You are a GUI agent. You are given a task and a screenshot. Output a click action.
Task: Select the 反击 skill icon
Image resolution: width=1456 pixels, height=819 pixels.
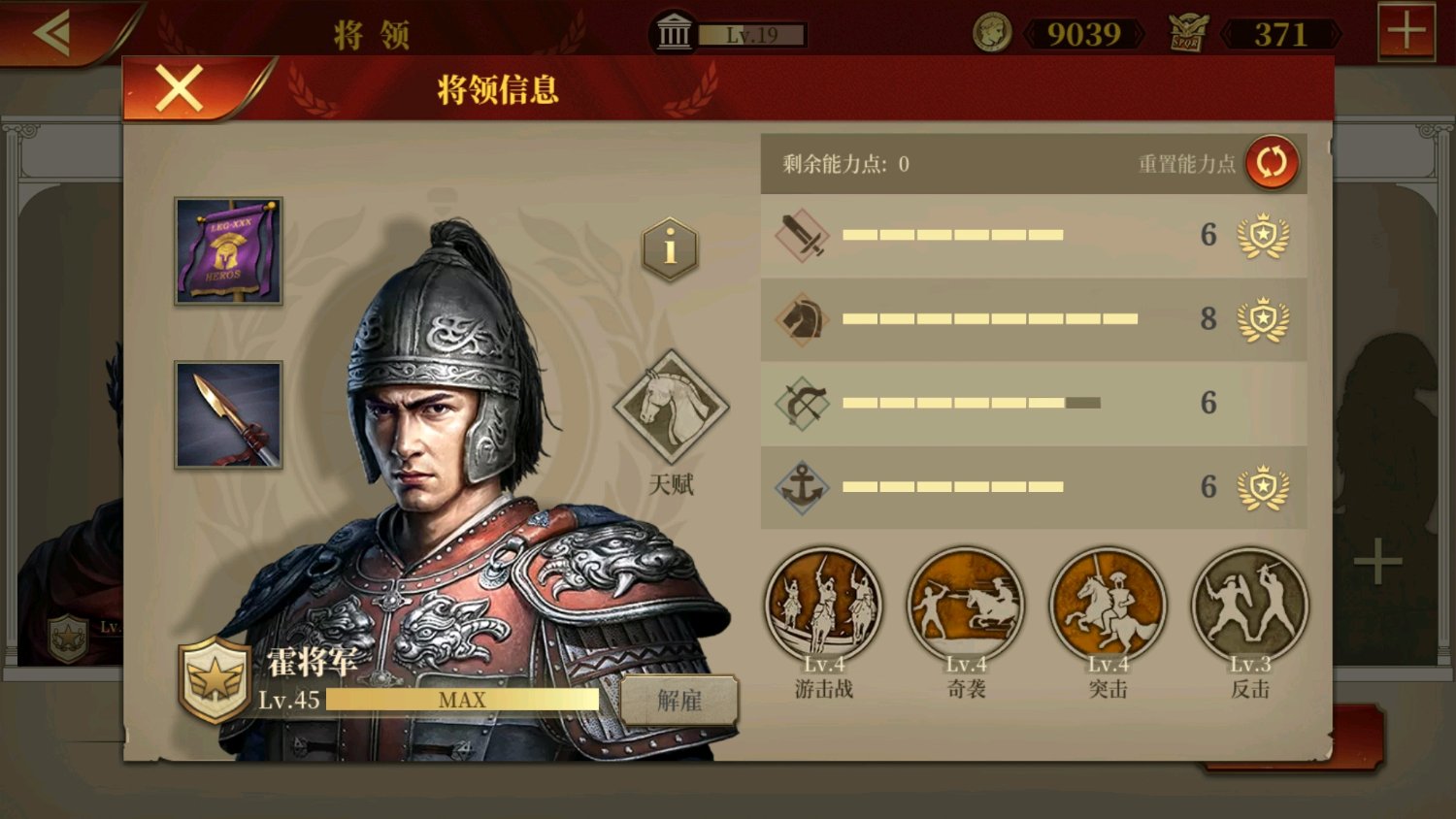(x=1250, y=605)
